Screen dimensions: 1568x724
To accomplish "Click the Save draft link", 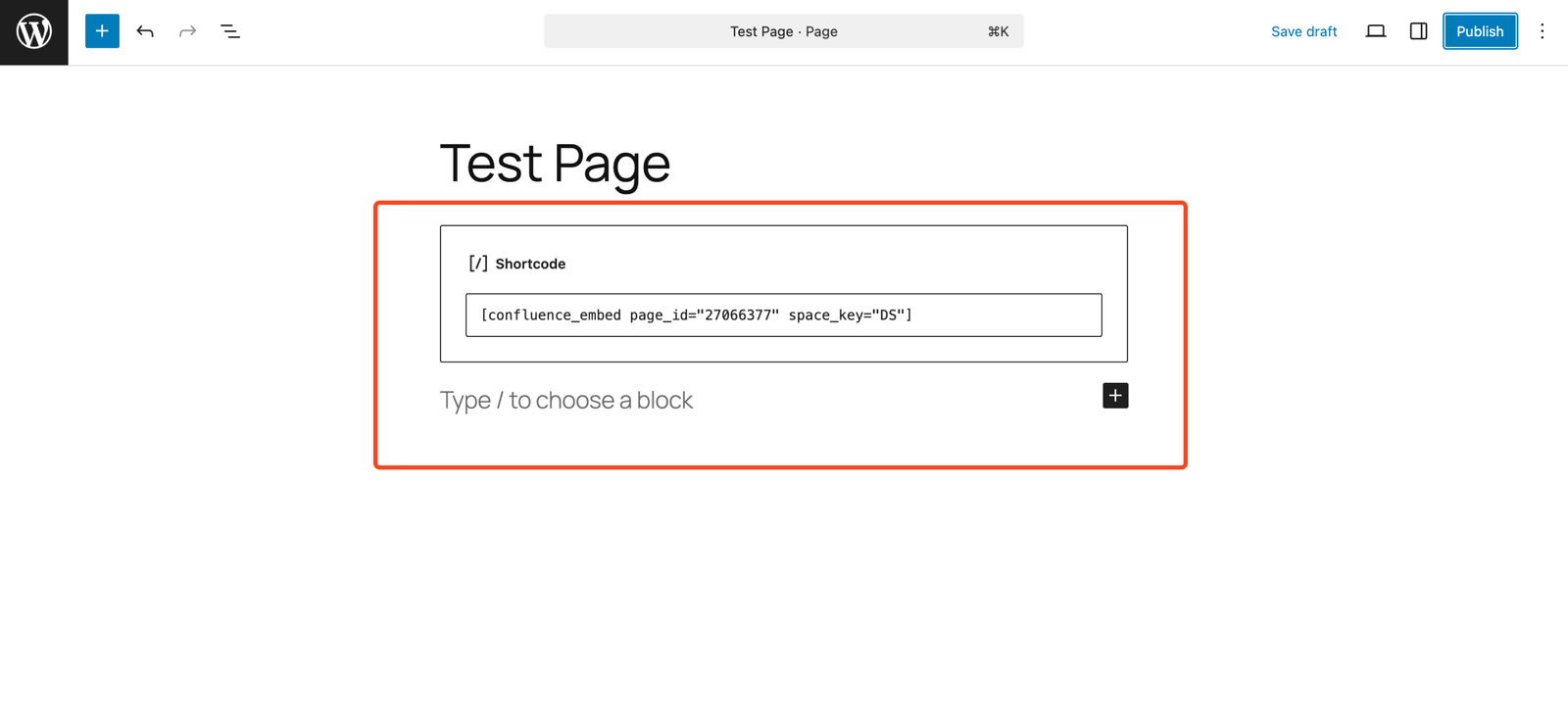I will tap(1303, 31).
